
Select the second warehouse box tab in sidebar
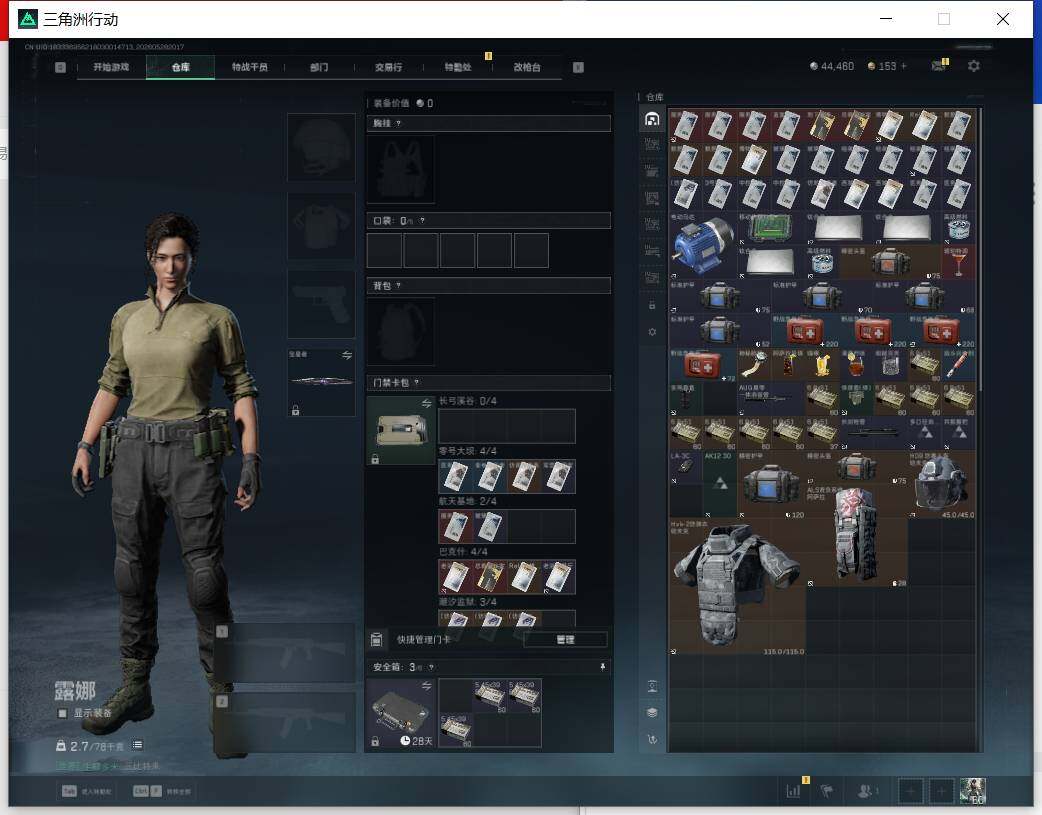coord(652,144)
